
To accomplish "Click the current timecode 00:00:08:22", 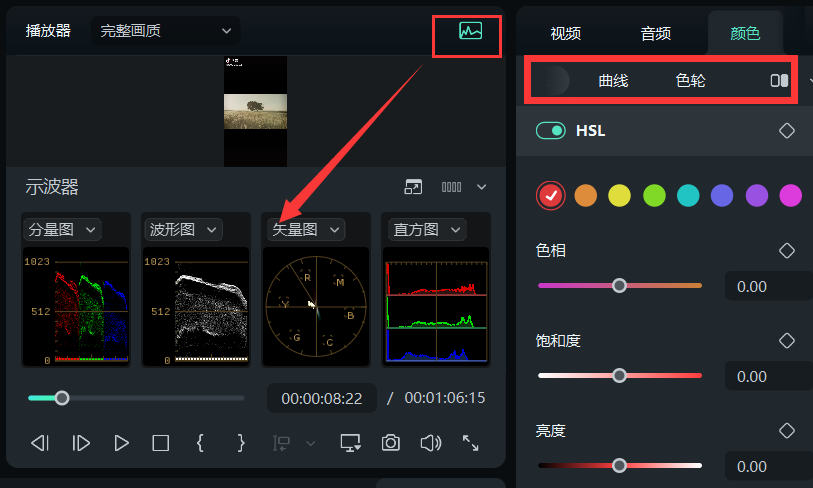I will (321, 398).
